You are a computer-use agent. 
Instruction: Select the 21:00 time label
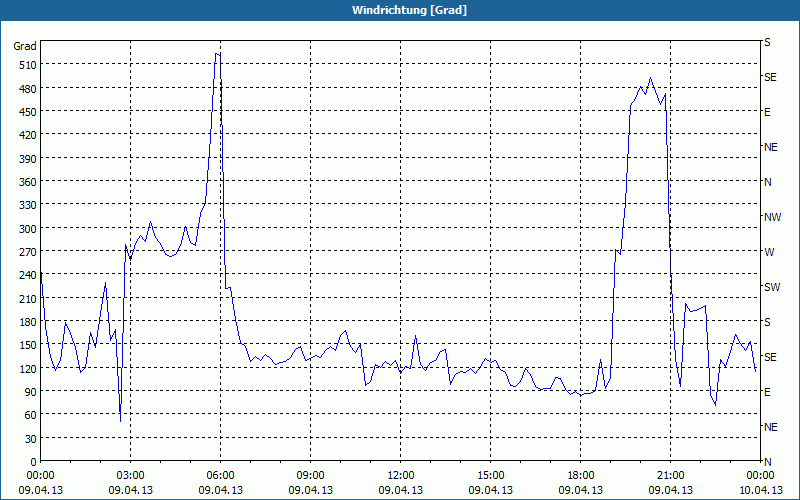pos(671,476)
